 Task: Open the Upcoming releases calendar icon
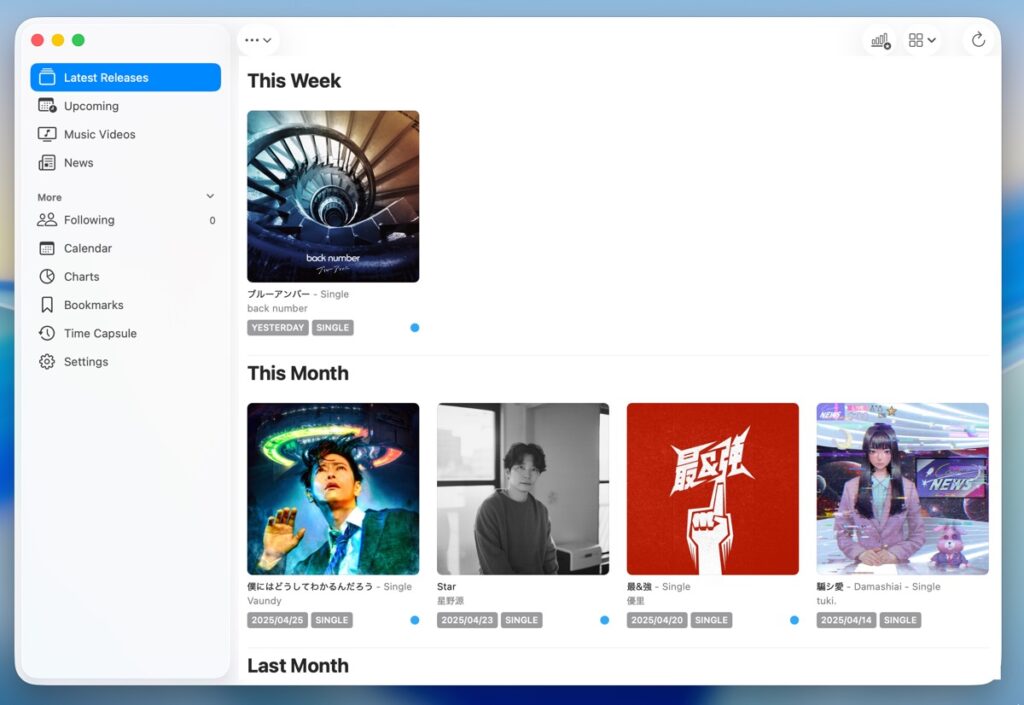(x=47, y=106)
